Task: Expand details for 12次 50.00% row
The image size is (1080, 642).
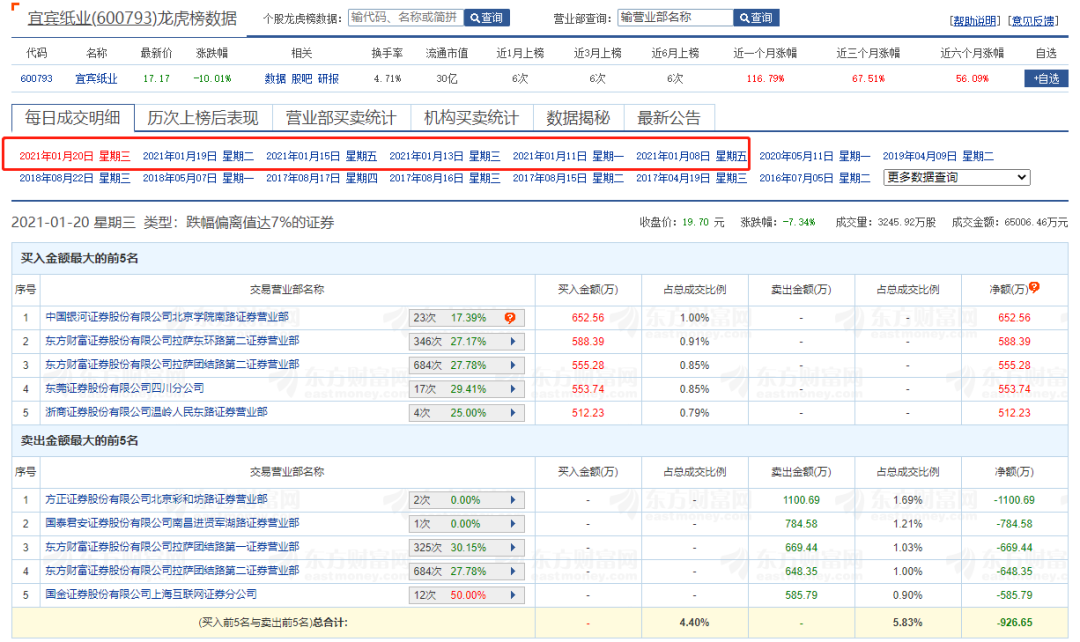Action: click(513, 595)
